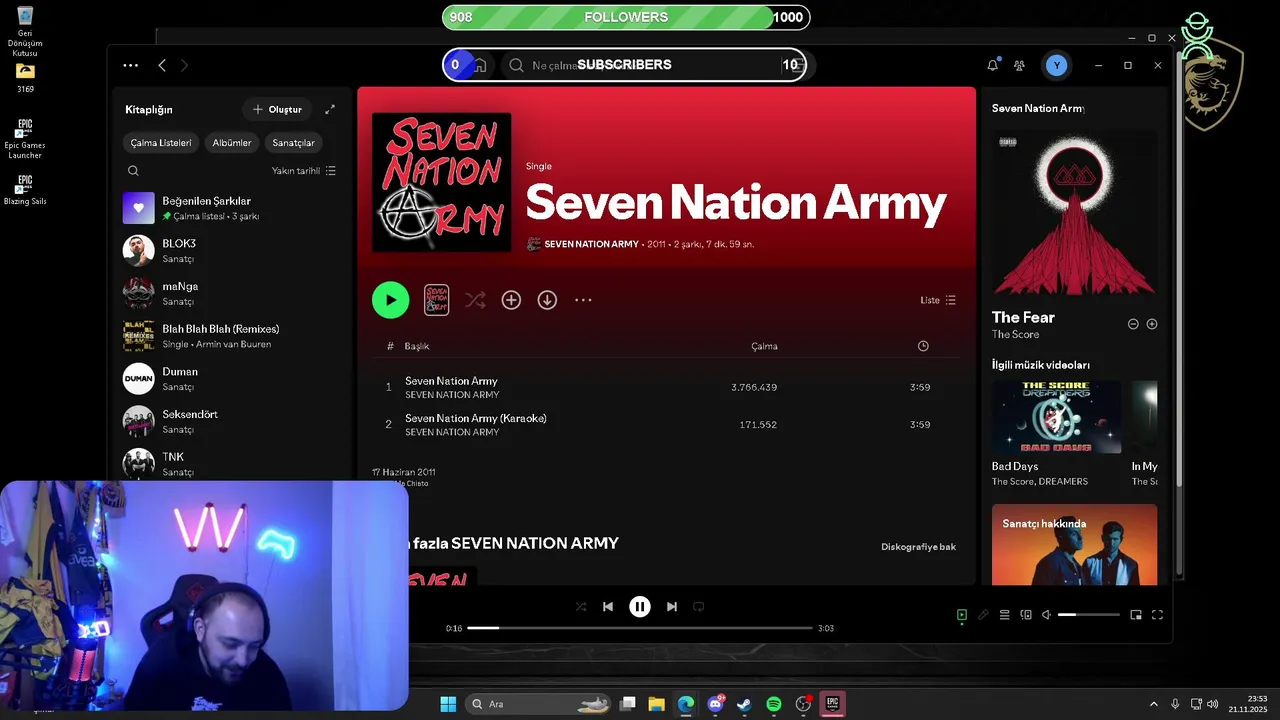The image size is (1280, 720).
Task: Sort by Çalma play count column
Action: pyautogui.click(x=764, y=346)
